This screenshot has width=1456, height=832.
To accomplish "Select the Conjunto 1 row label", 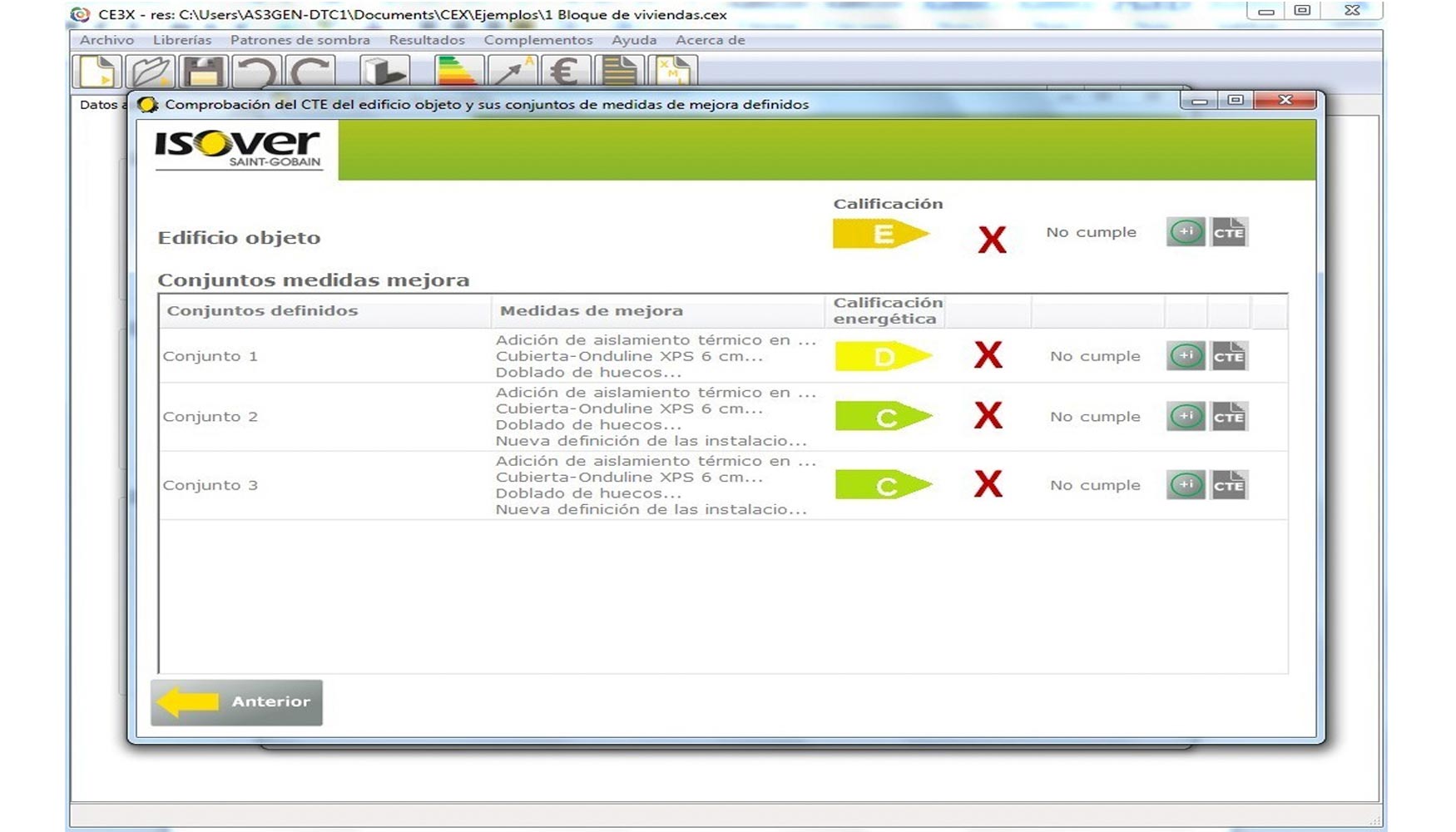I will (210, 356).
